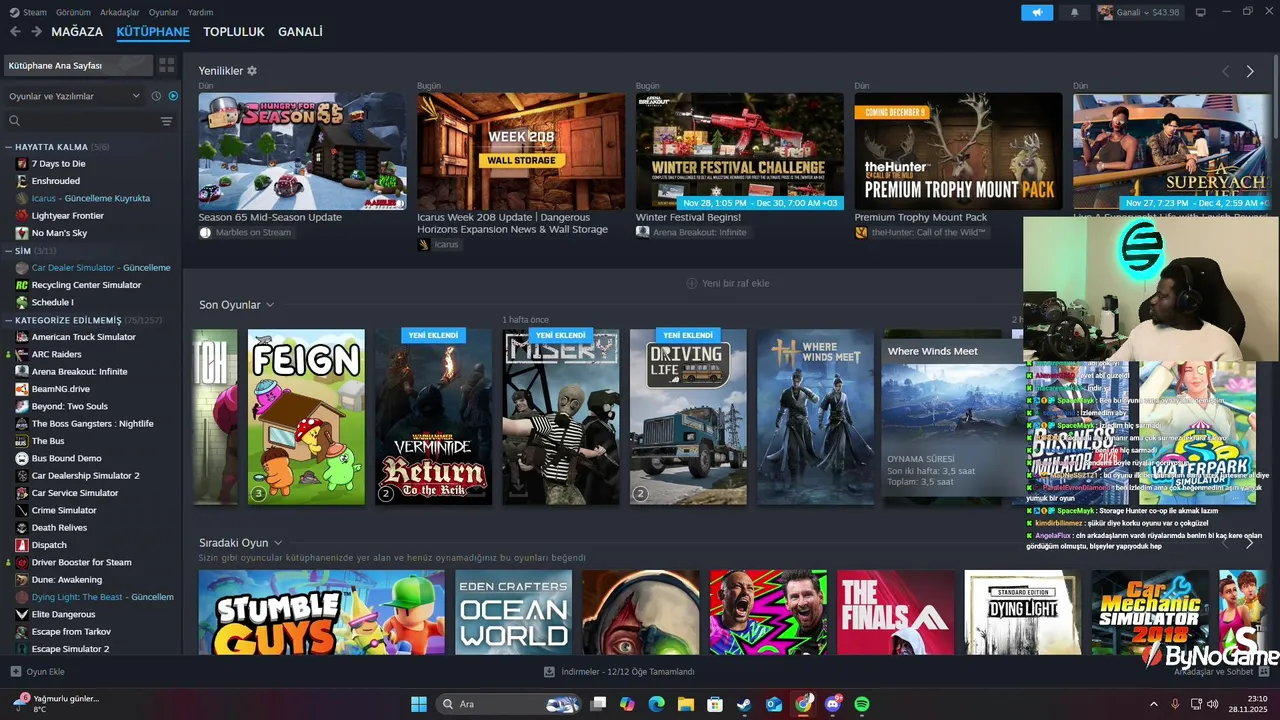Click Kütüphane Ana Sayfası button

pyautogui.click(x=78, y=65)
